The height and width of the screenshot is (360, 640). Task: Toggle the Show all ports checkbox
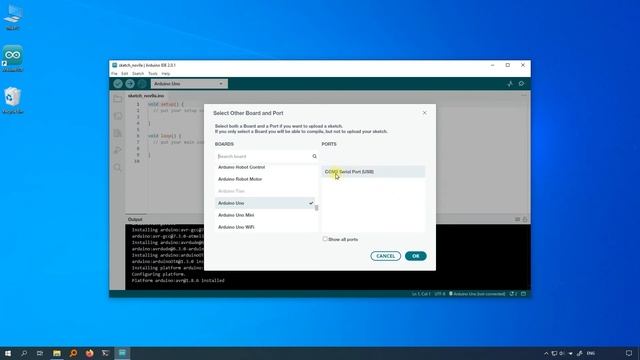click(x=325, y=239)
